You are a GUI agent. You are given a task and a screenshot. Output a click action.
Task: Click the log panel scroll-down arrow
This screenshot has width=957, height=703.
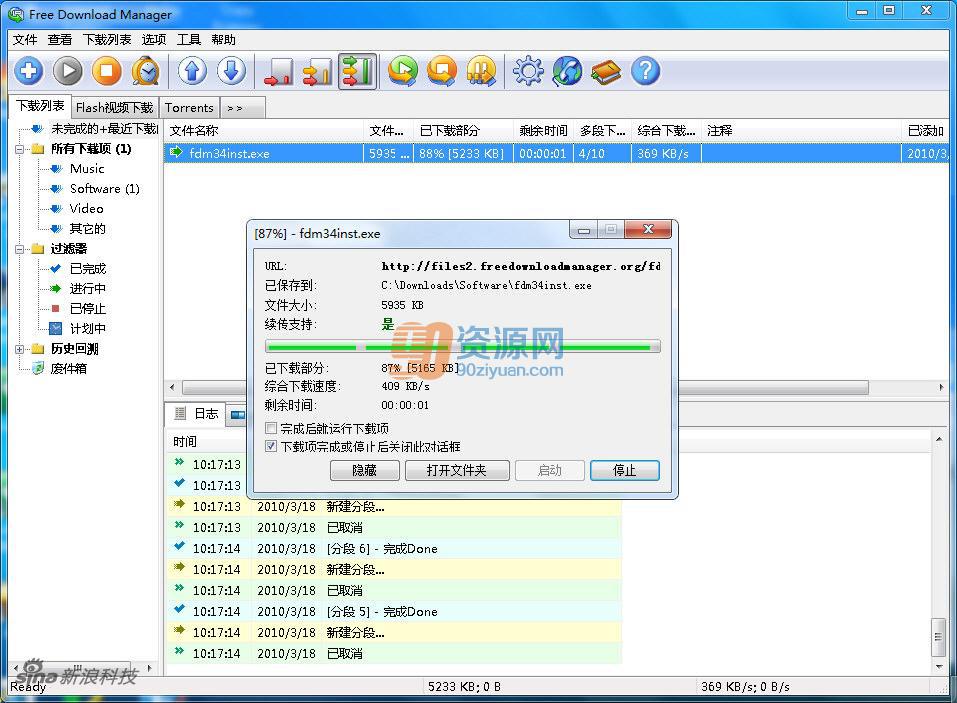tap(939, 666)
